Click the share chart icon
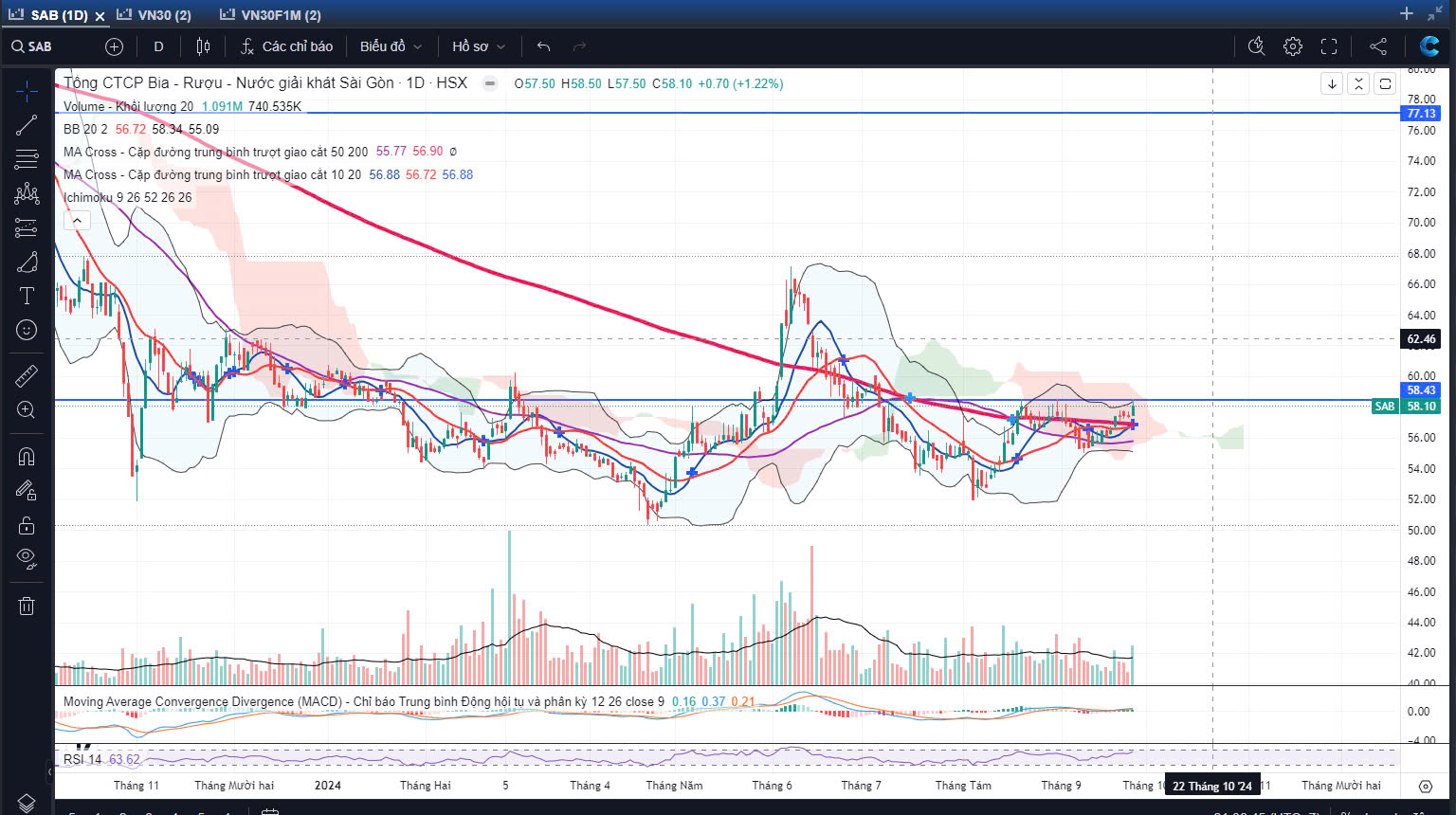This screenshot has width=1456, height=815. tap(1378, 46)
